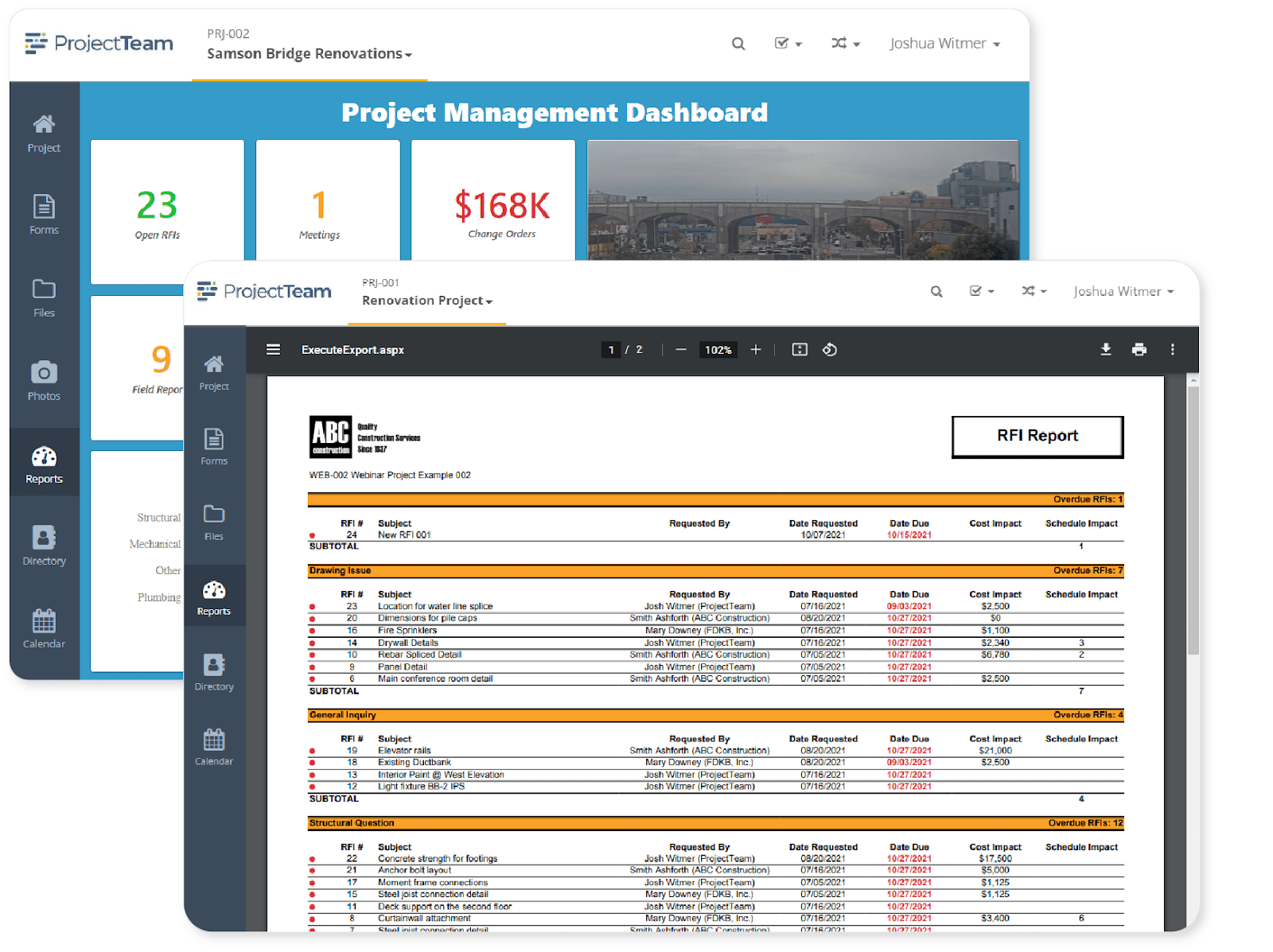This screenshot has width=1273, height=952.
Task: Rotate the PDF page clockwise
Action: pyautogui.click(x=830, y=349)
